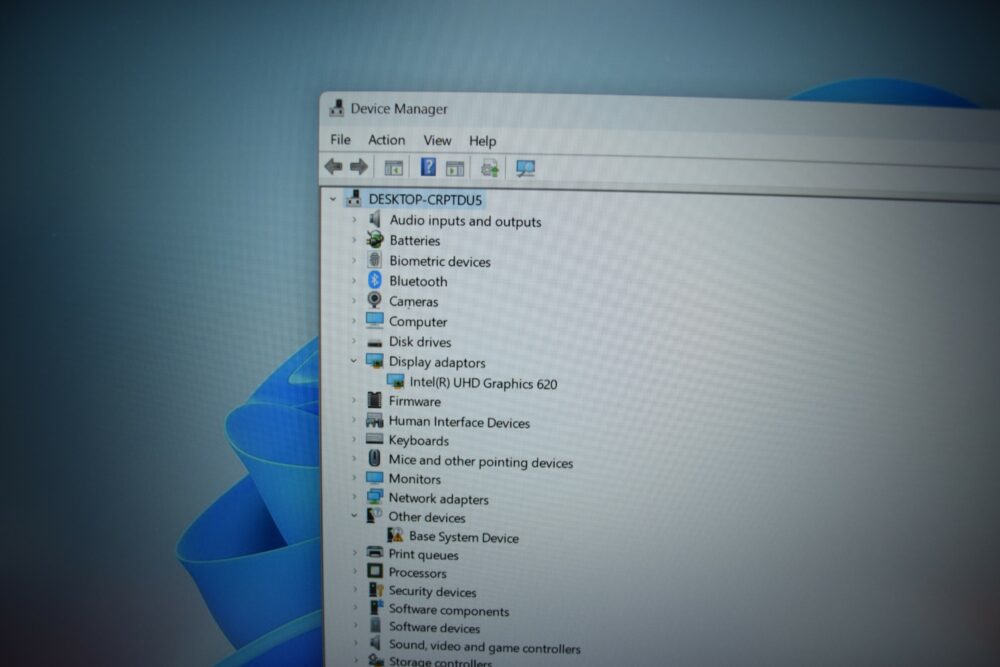Click the Computer category monitor icon
Viewport: 1000px width, 667px height.
click(374, 320)
